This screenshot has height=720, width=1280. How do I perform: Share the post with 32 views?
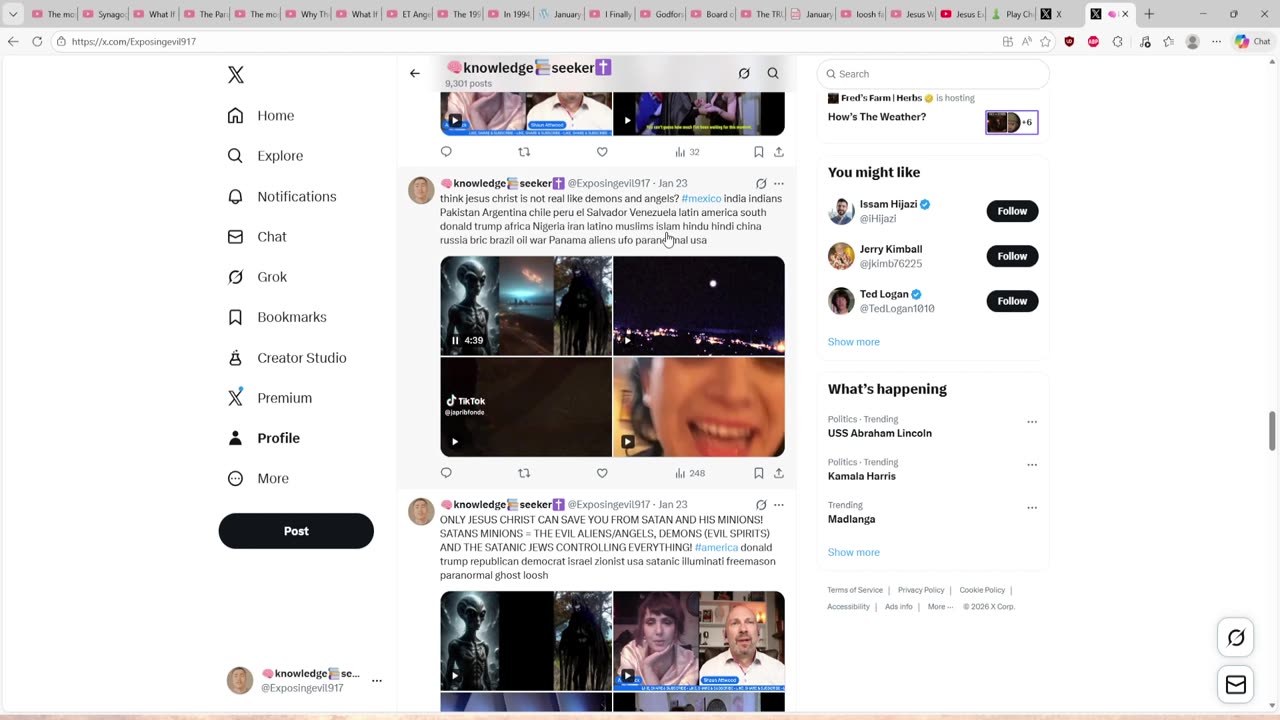(779, 152)
